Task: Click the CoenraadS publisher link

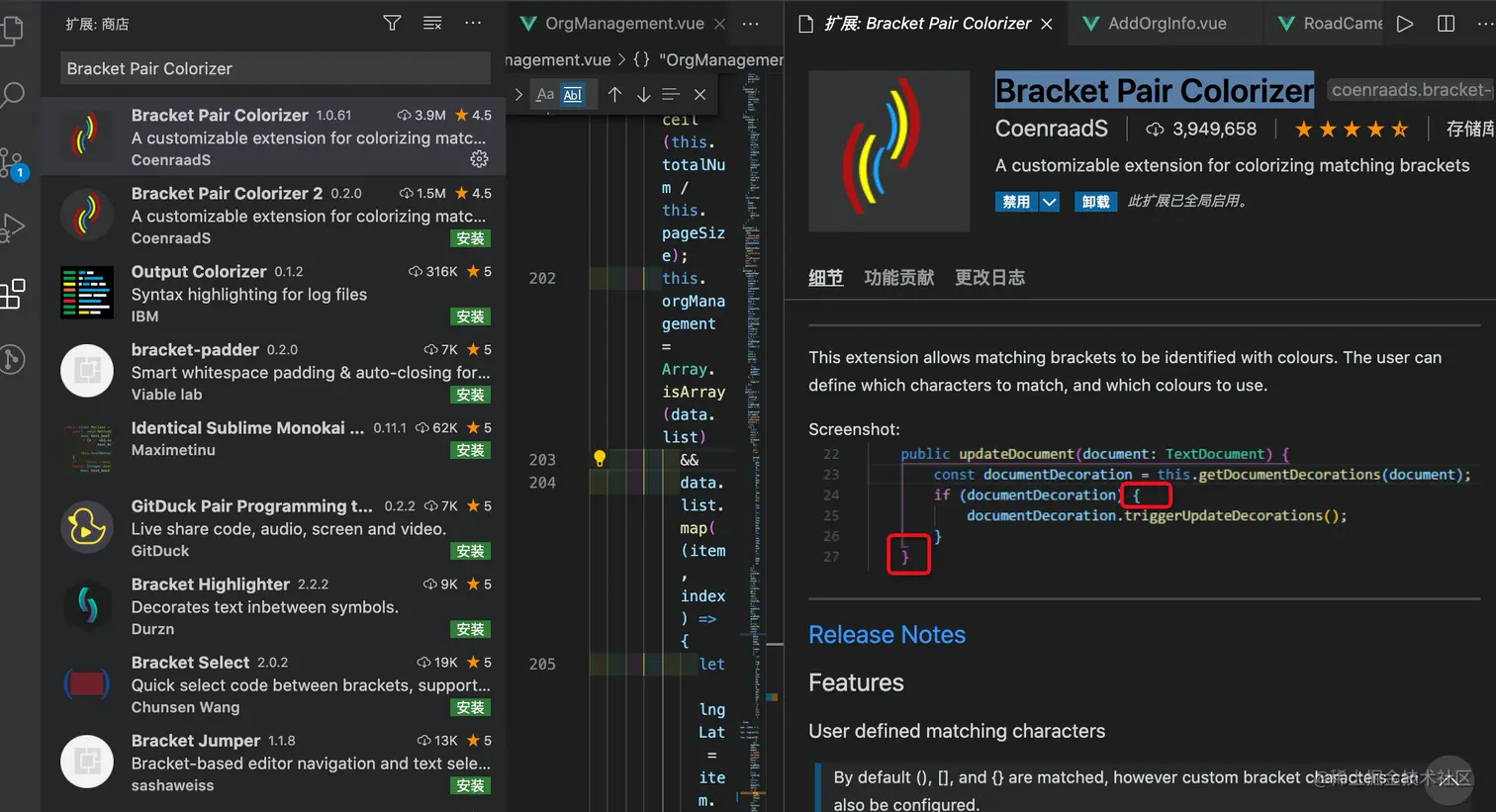Action: pyautogui.click(x=1052, y=129)
